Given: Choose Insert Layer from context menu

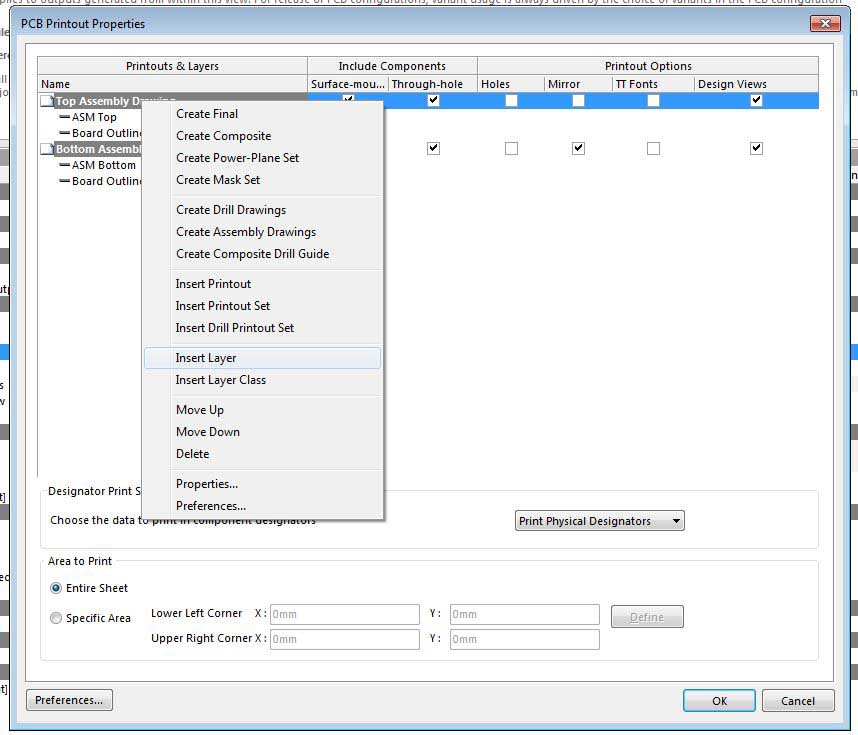Looking at the screenshot, I should click(x=206, y=358).
